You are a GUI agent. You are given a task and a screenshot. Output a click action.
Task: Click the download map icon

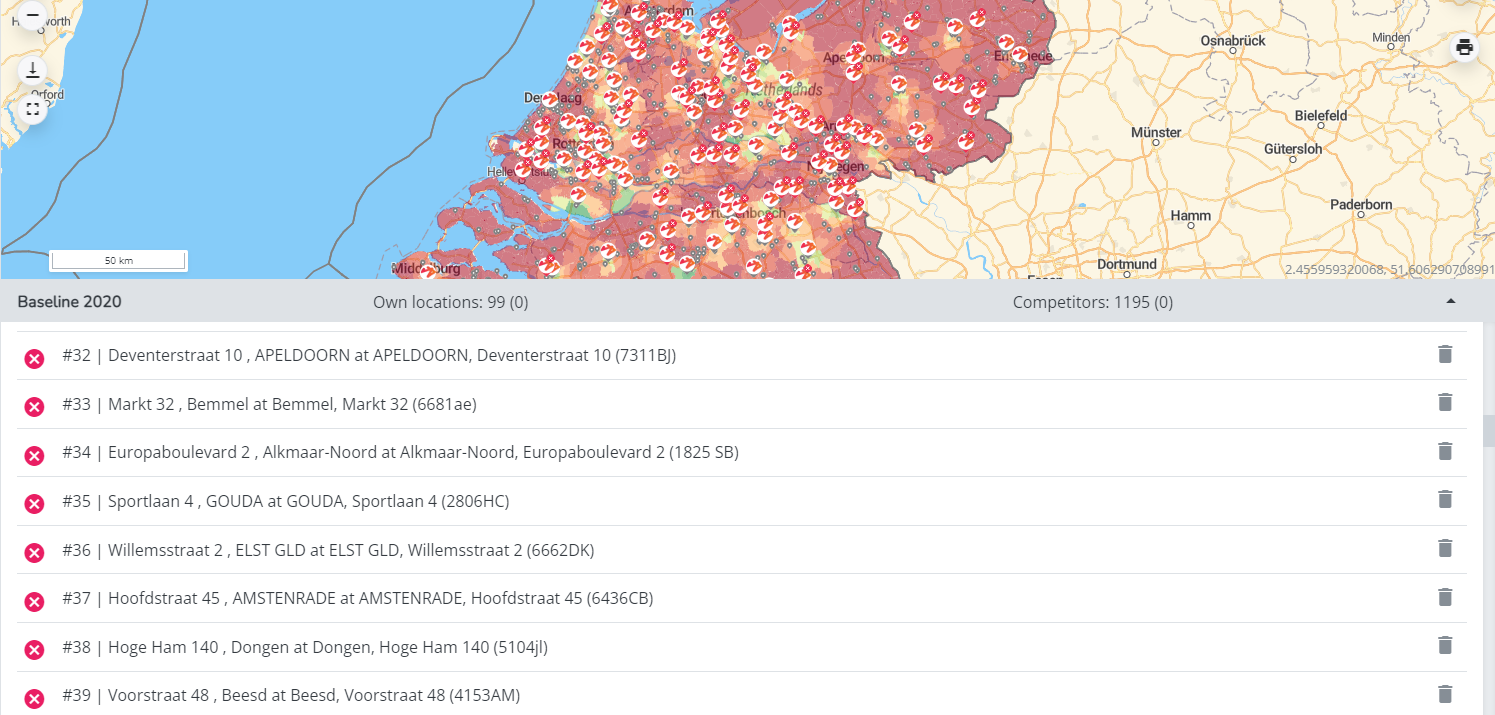click(x=33, y=71)
